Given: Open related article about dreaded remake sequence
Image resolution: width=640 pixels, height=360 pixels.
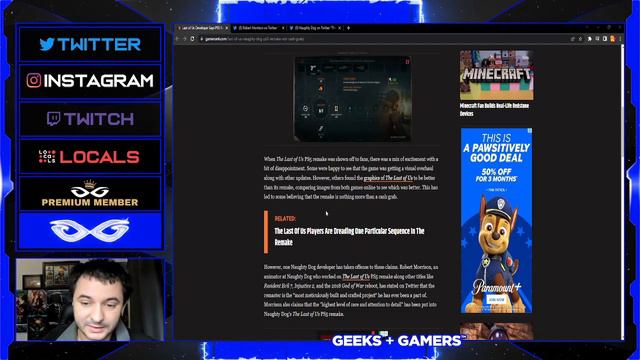Looking at the screenshot, I should tap(349, 236).
